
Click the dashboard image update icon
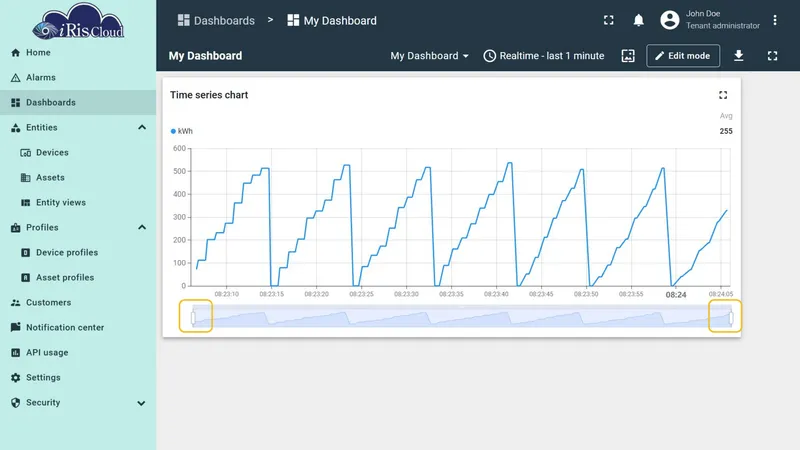tap(628, 56)
